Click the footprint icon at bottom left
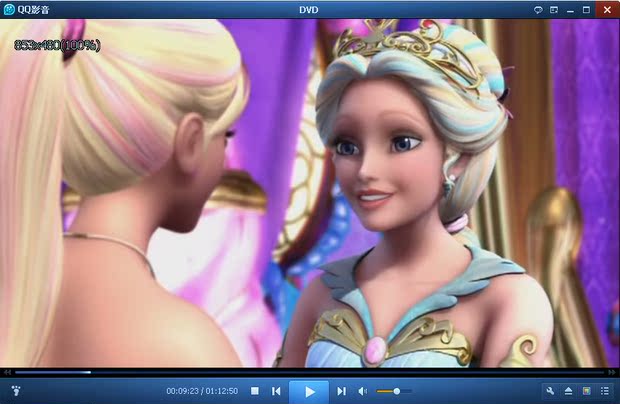 [16, 391]
